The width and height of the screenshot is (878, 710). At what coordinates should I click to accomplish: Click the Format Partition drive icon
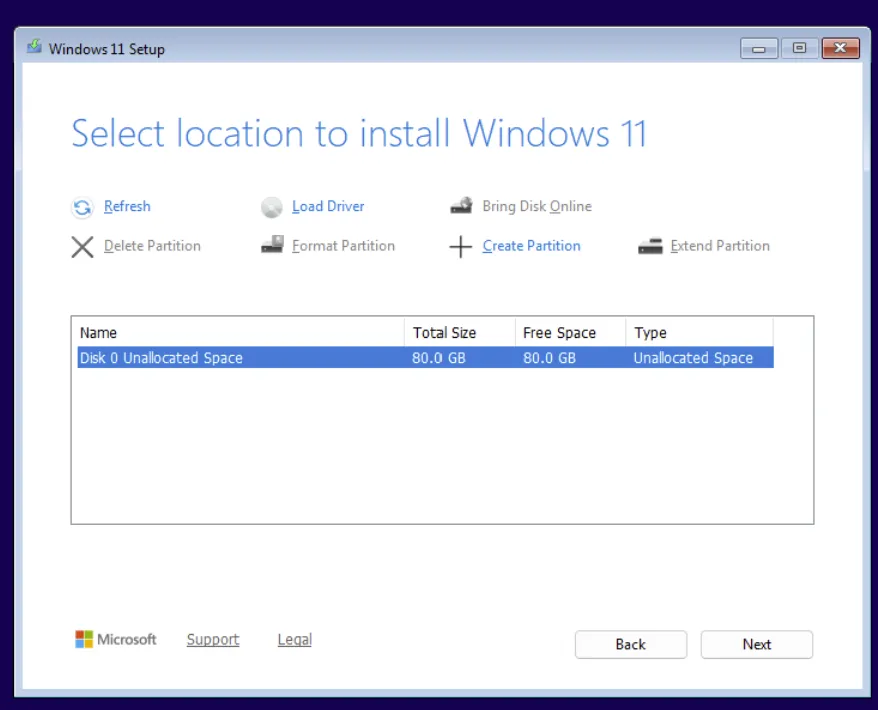click(272, 245)
